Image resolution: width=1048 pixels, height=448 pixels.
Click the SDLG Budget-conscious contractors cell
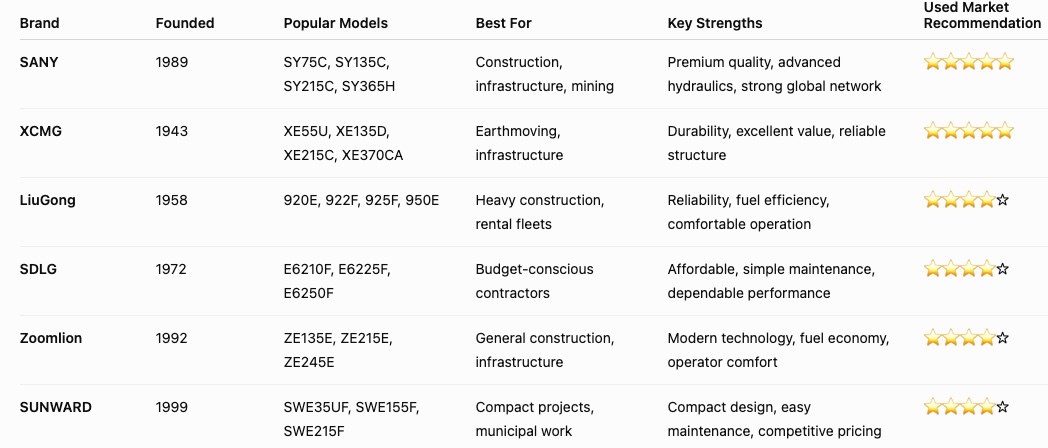[x=534, y=281]
